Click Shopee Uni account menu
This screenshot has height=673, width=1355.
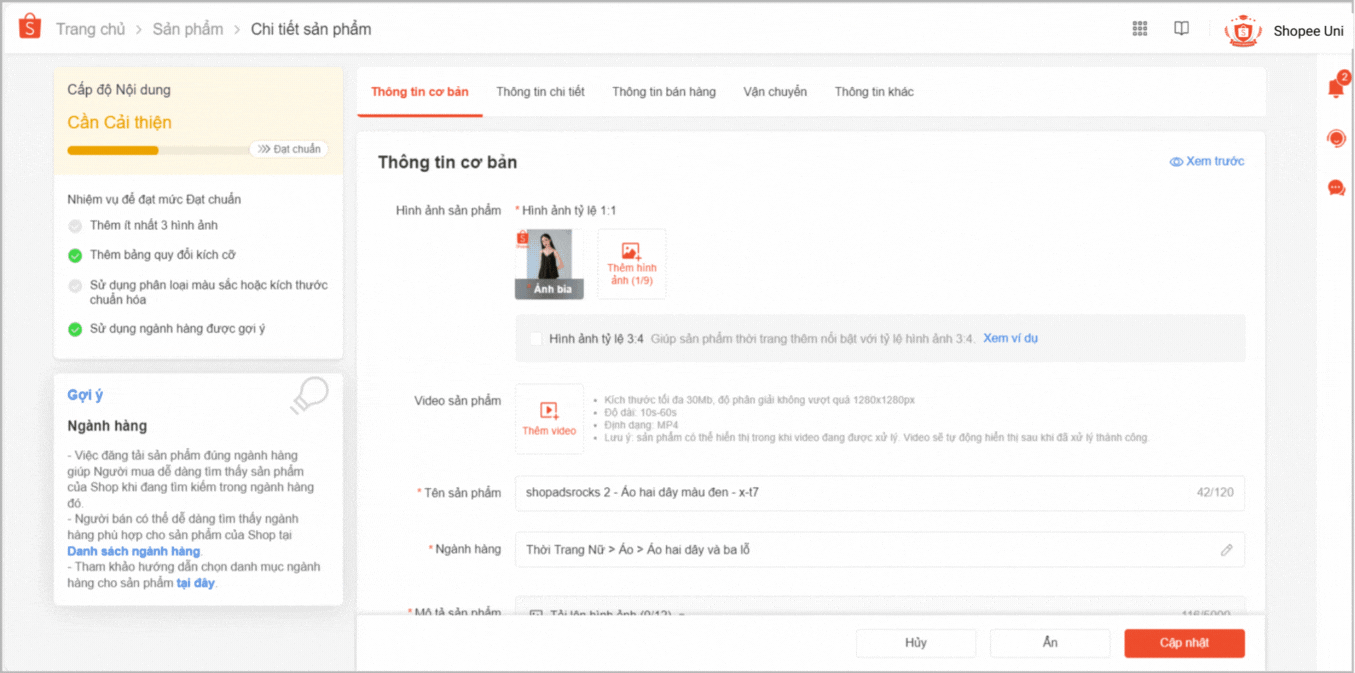pos(1285,31)
